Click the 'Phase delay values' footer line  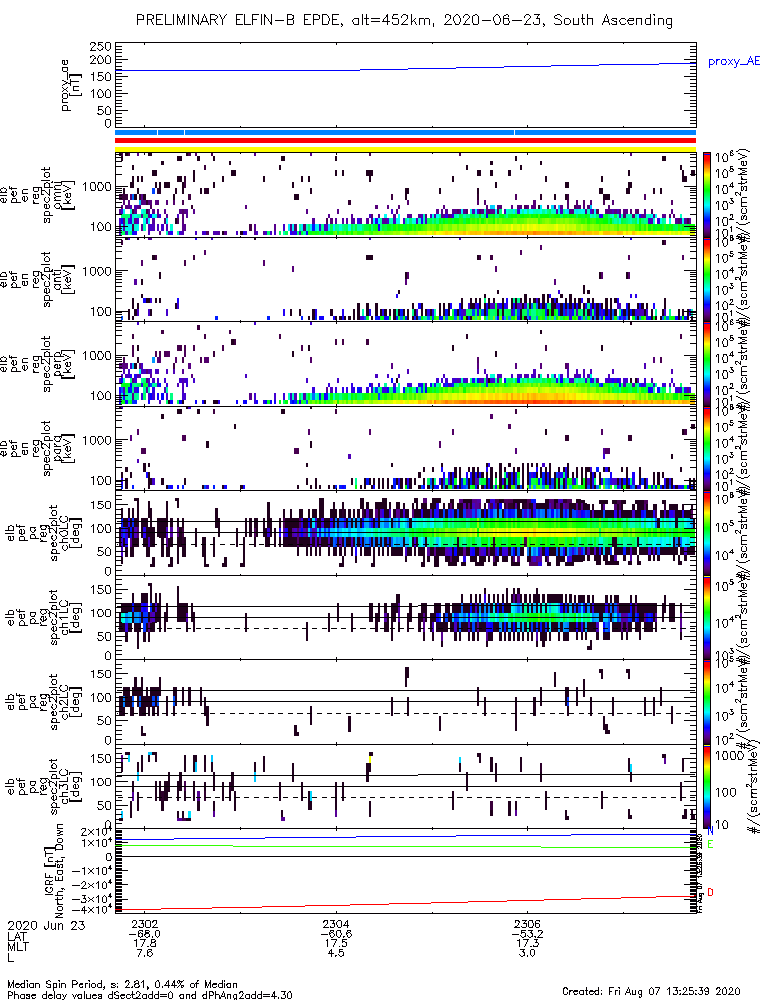(150, 994)
